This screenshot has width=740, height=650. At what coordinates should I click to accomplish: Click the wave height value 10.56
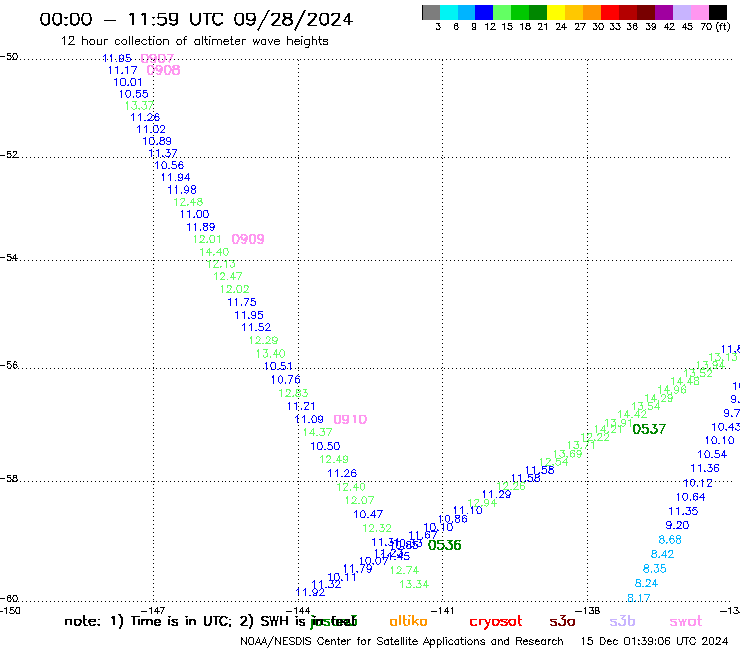point(169,165)
